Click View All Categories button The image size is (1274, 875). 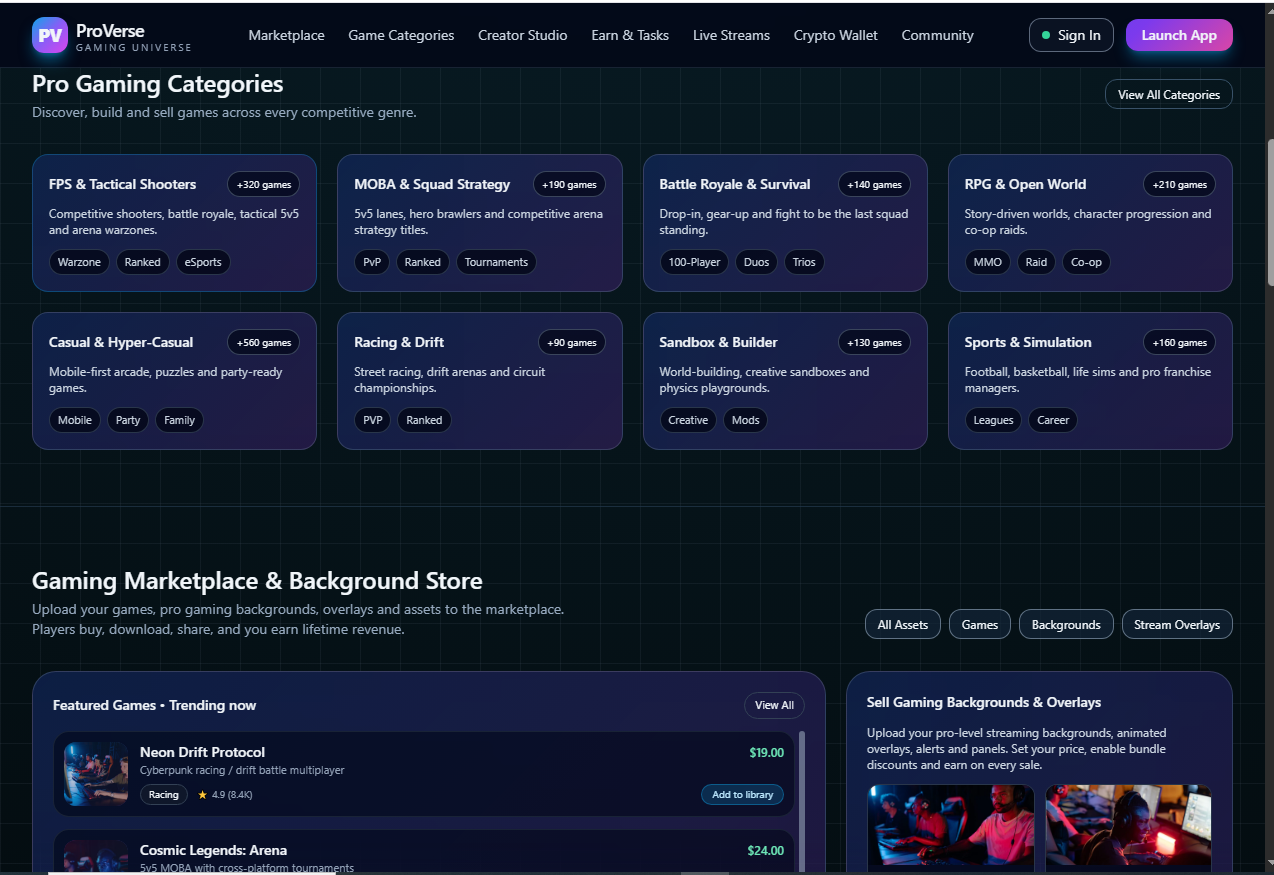tap(1168, 95)
